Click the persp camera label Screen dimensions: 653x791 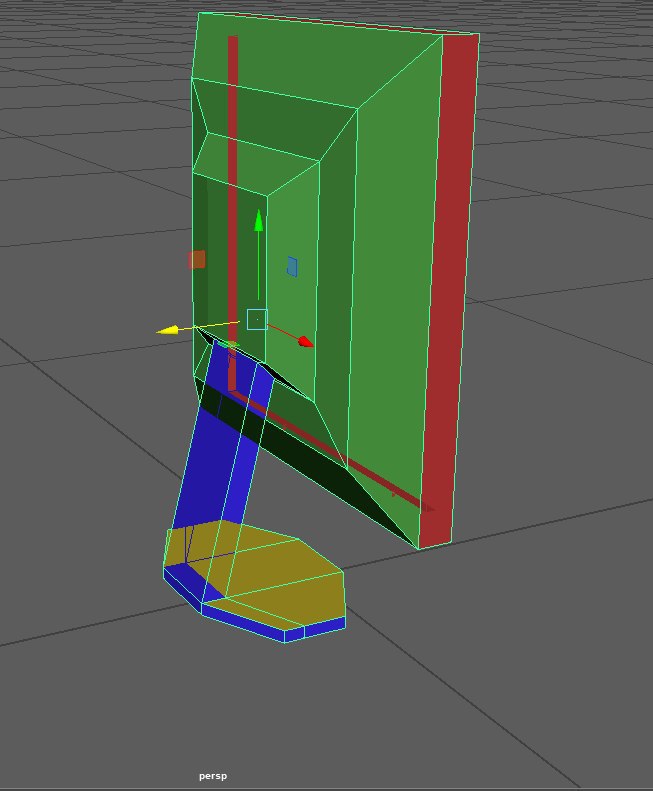pos(213,776)
